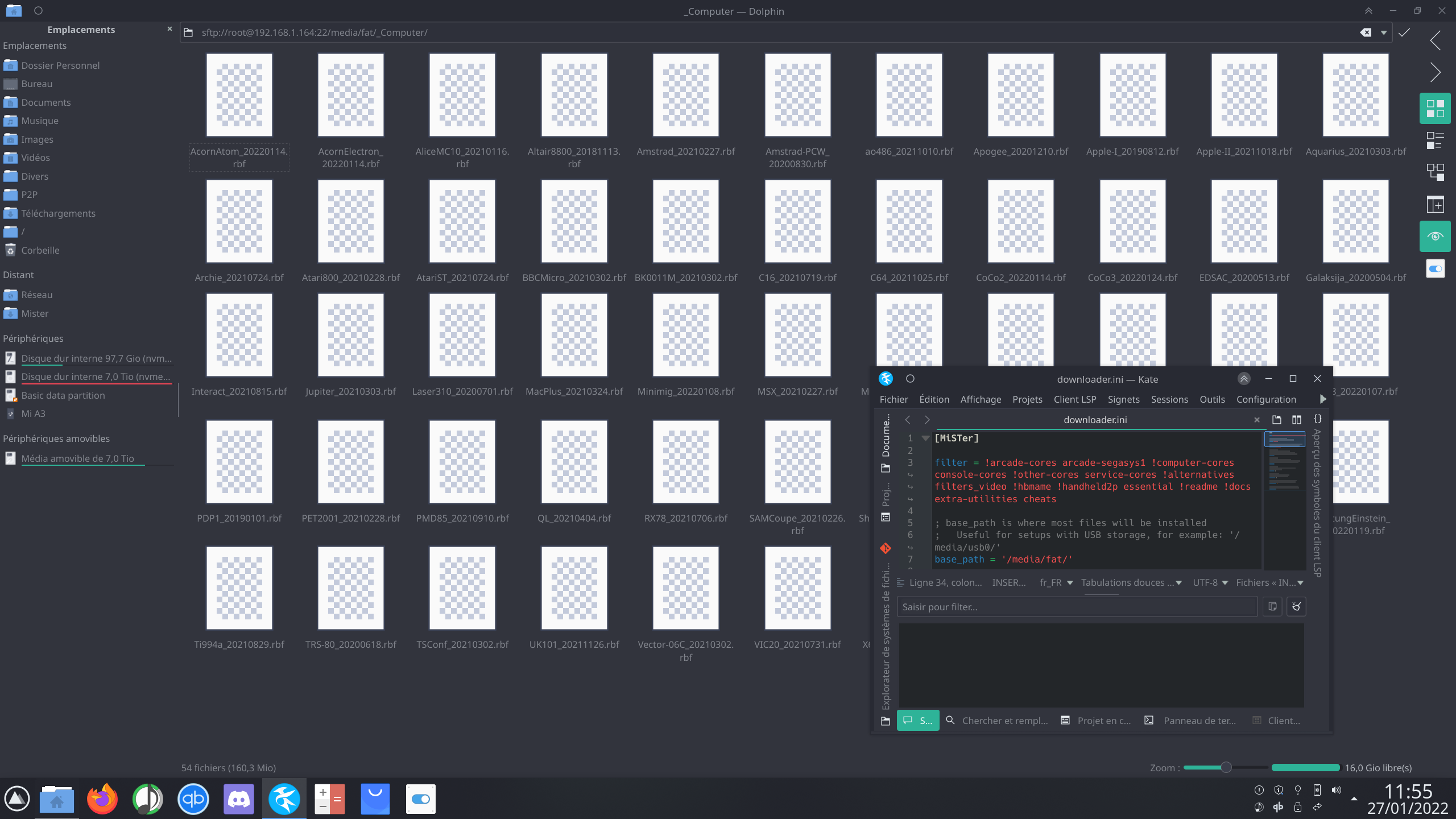Switch Dolphin to details tree view

pyautogui.click(x=1435, y=172)
